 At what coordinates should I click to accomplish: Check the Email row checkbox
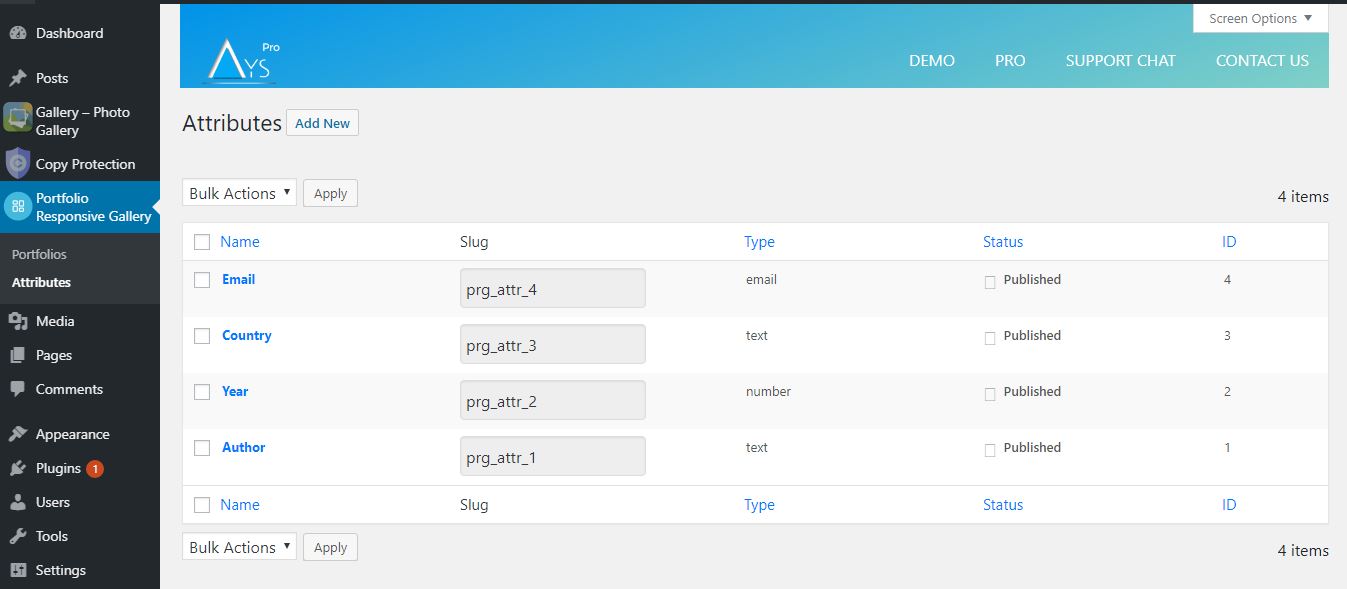click(202, 280)
